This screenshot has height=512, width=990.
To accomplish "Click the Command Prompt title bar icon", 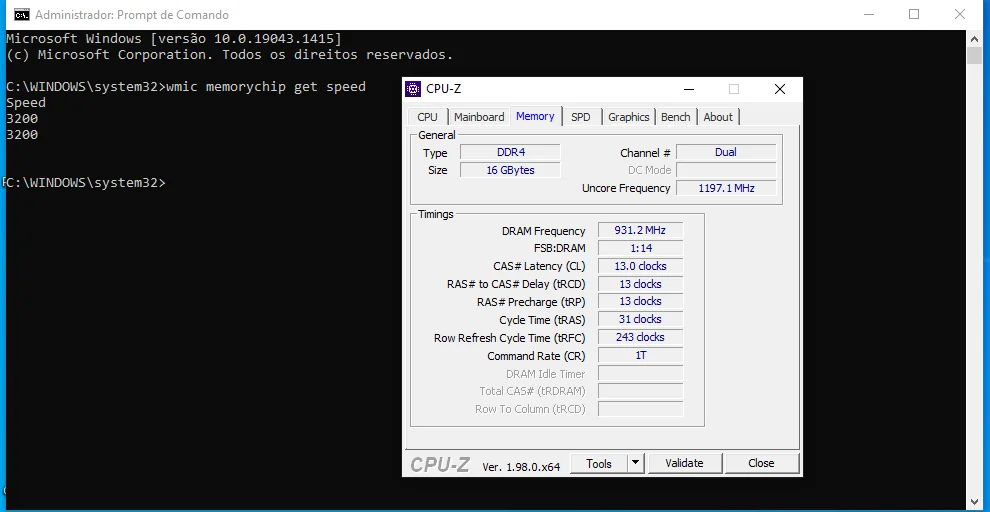I will click(21, 14).
